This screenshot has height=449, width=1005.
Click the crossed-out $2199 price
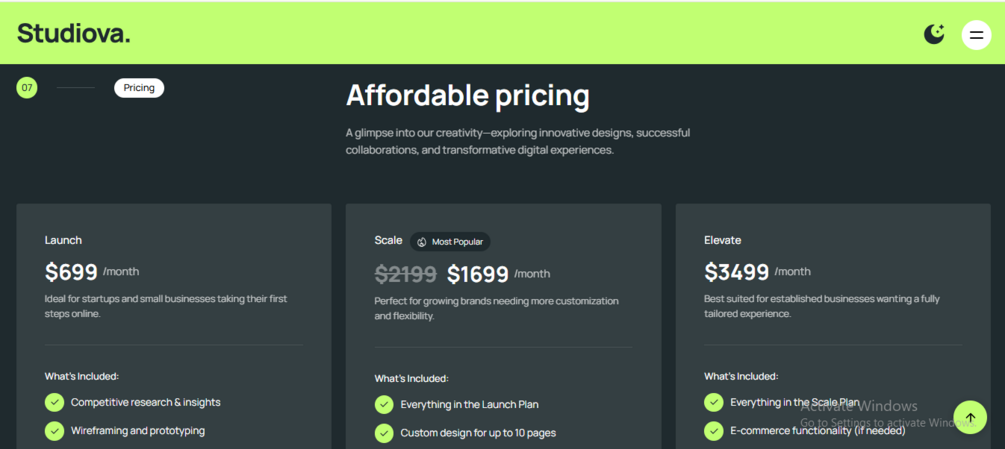coord(405,274)
